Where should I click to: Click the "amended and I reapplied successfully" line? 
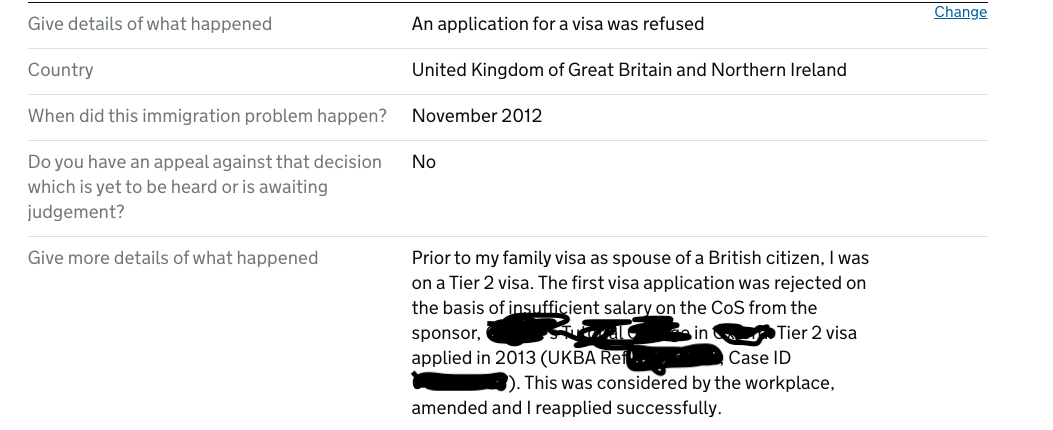click(565, 407)
